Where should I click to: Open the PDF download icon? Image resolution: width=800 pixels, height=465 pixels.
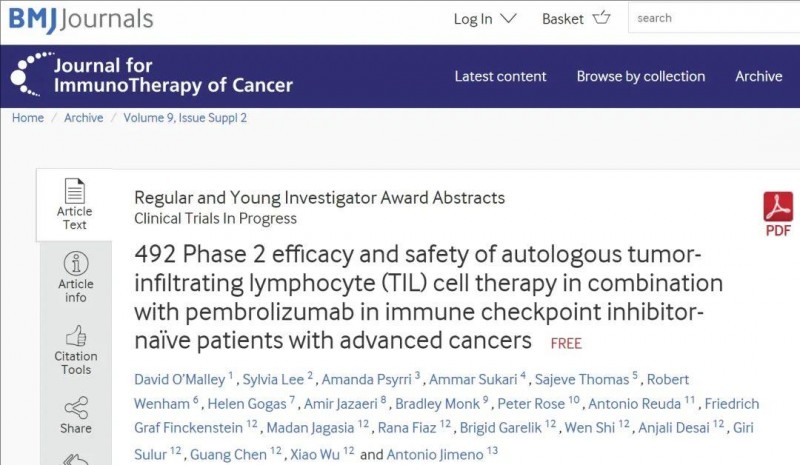(777, 208)
